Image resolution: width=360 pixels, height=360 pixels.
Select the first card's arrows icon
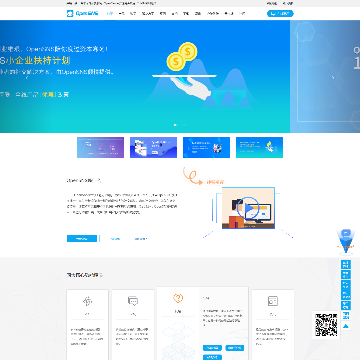[87, 301]
